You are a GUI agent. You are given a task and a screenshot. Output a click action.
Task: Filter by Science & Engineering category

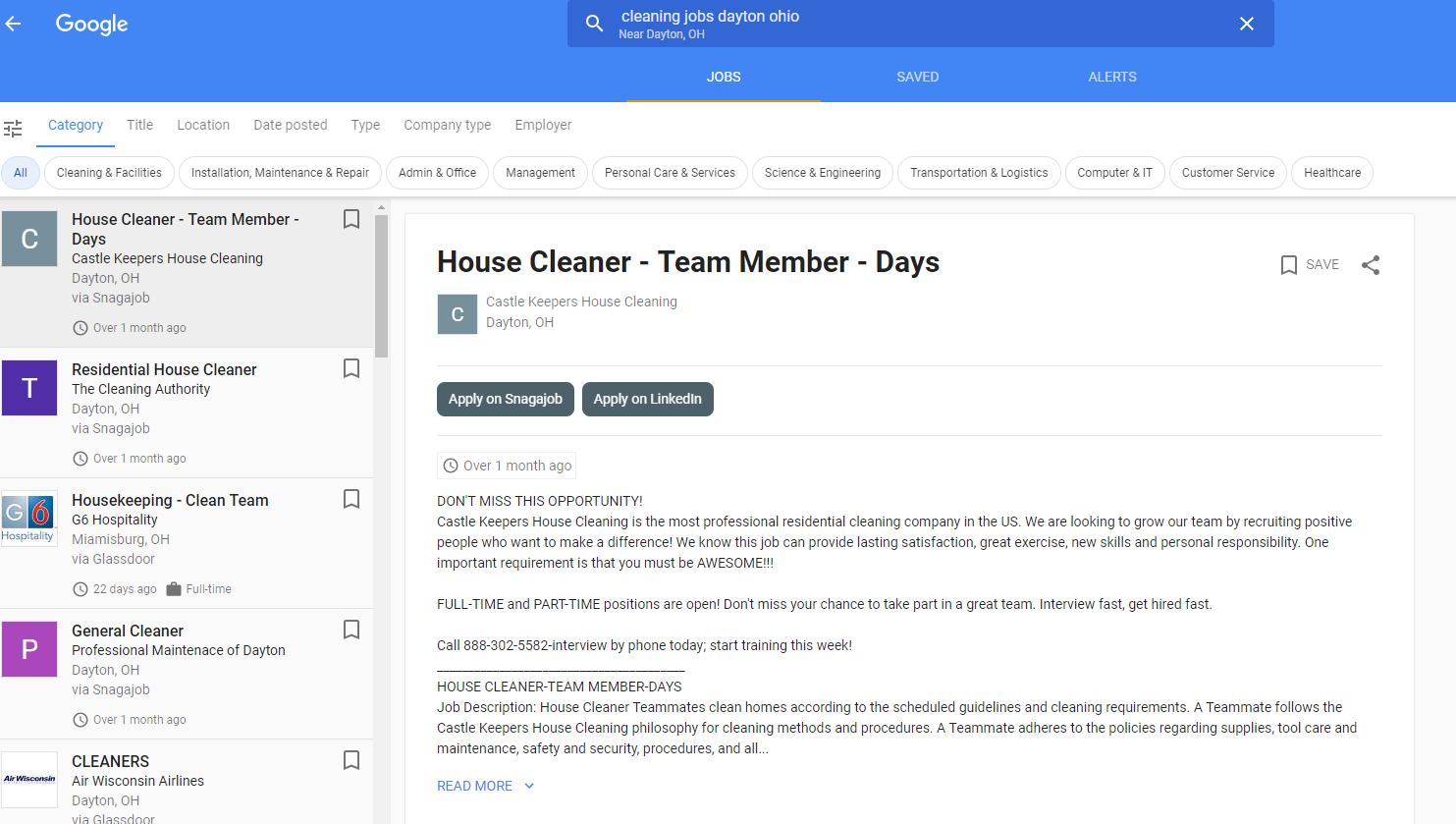(823, 173)
